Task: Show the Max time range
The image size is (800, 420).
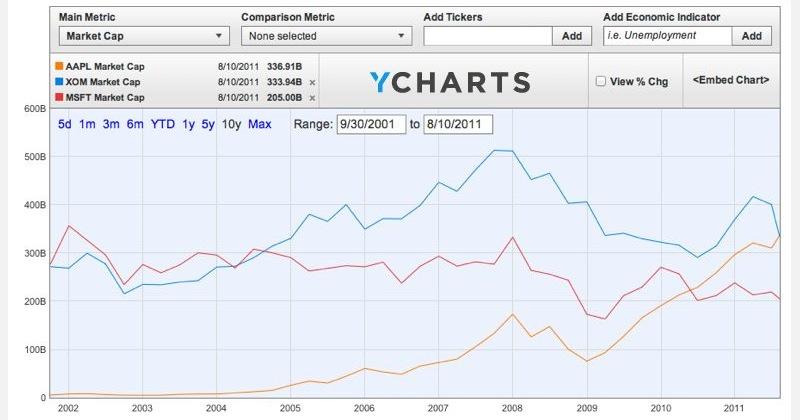Action: coord(260,124)
